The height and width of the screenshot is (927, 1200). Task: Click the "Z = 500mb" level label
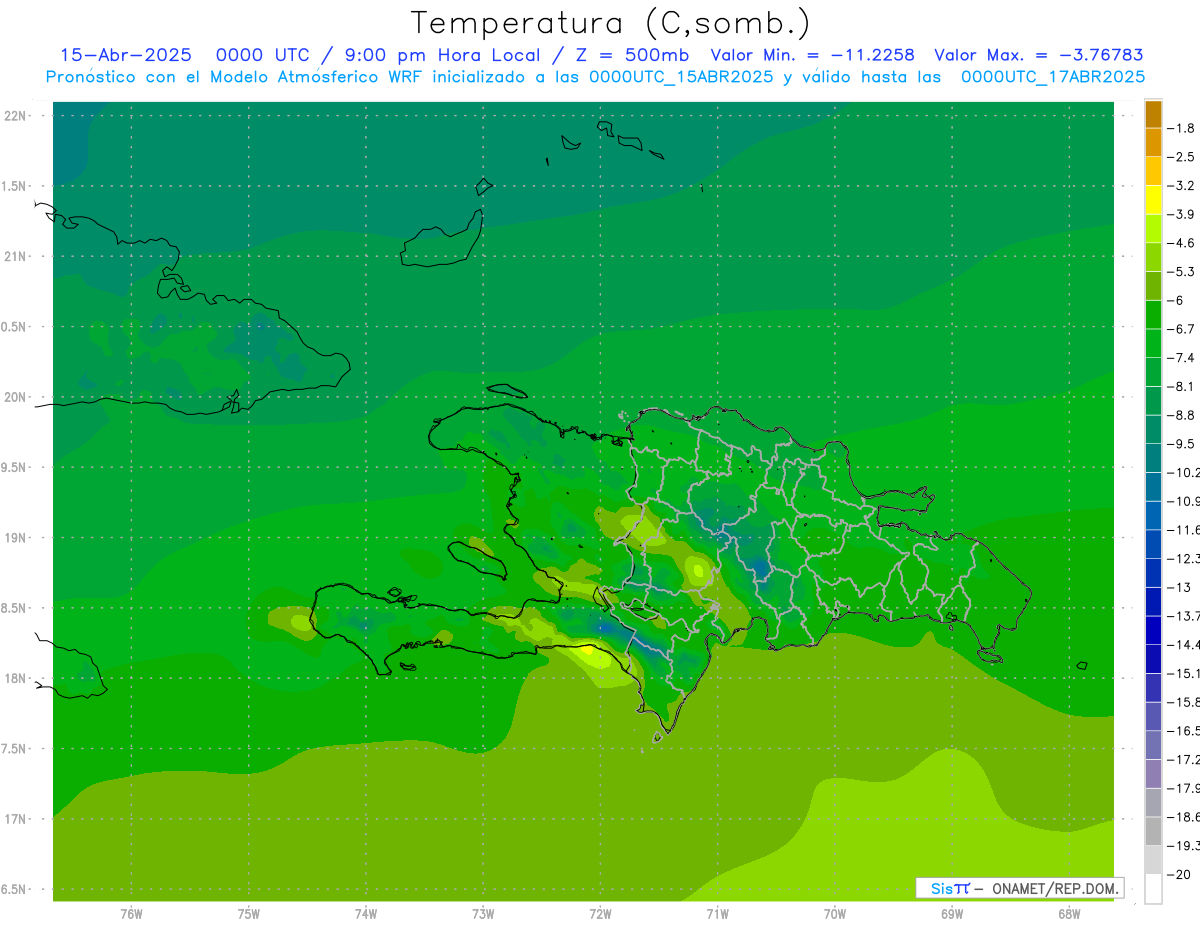click(632, 55)
